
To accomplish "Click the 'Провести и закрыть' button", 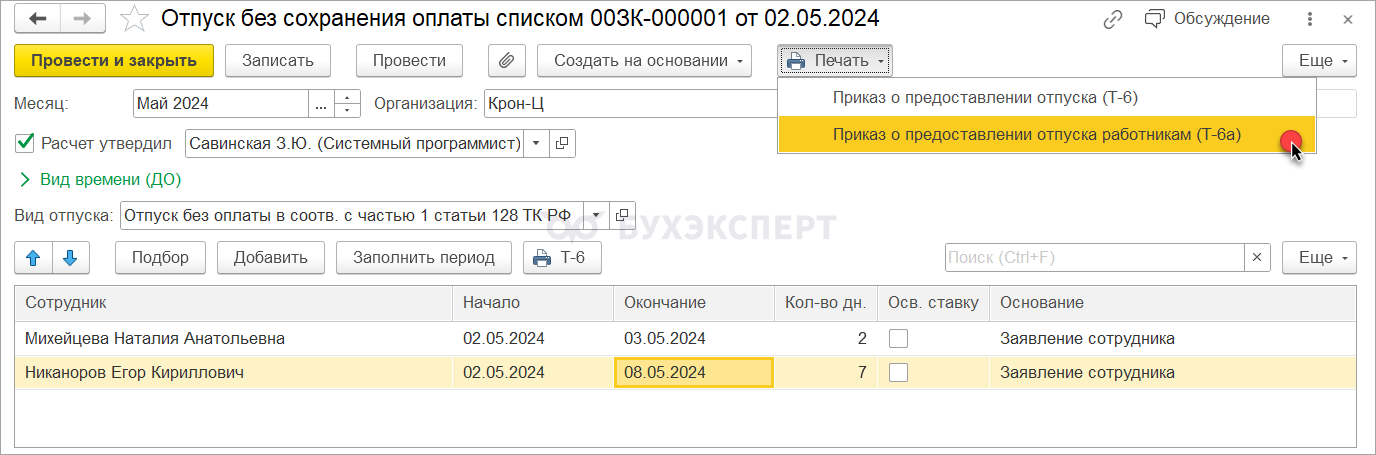I will [113, 60].
